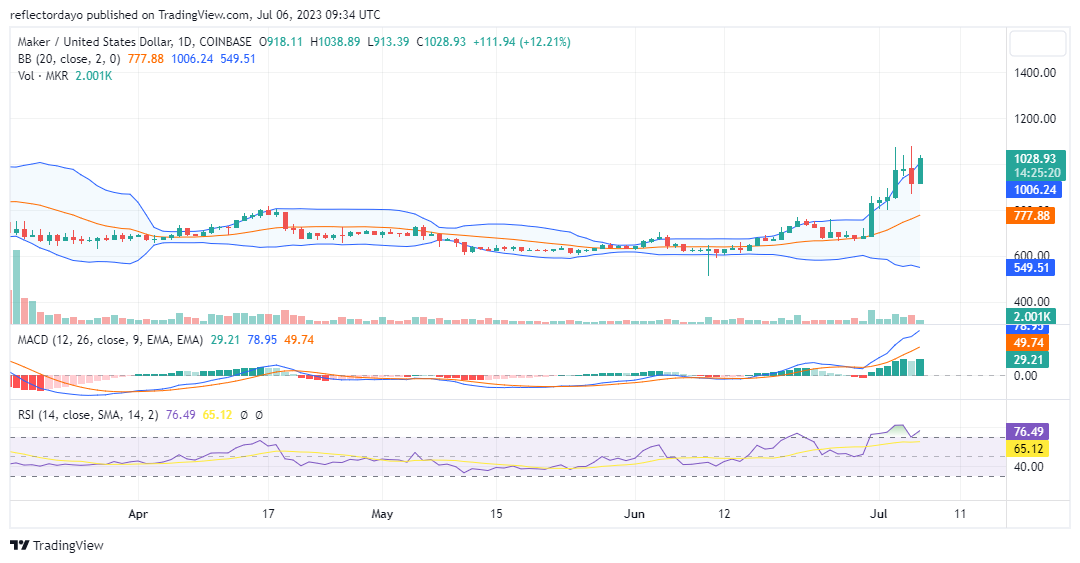Image resolution: width=1080 pixels, height=563 pixels.
Task: Click the O918.11 open value in header
Action: 280,42
